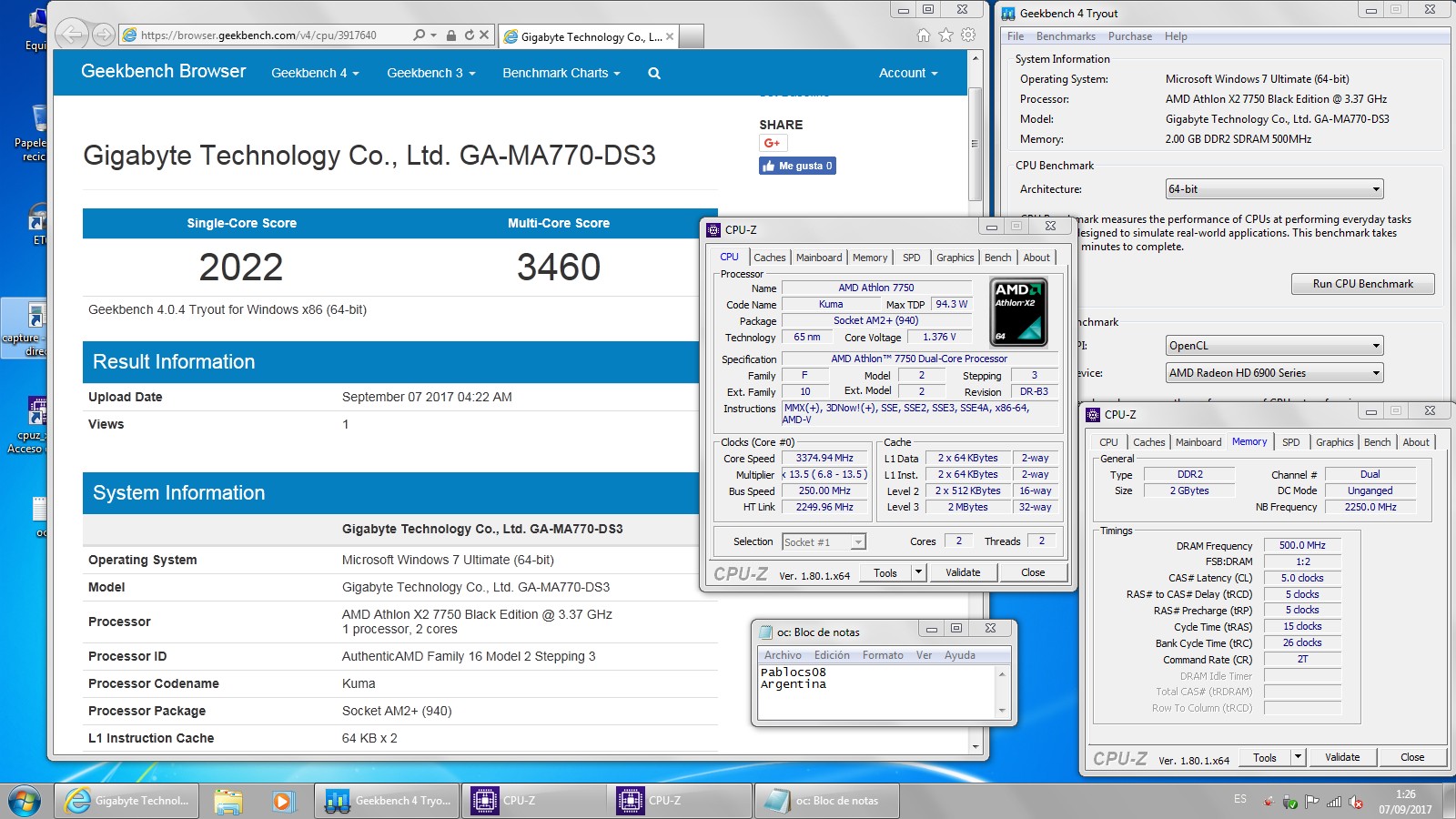Open the Benchmarks menu in Geekbench
Image resolution: width=1456 pixels, height=819 pixels.
1066,36
